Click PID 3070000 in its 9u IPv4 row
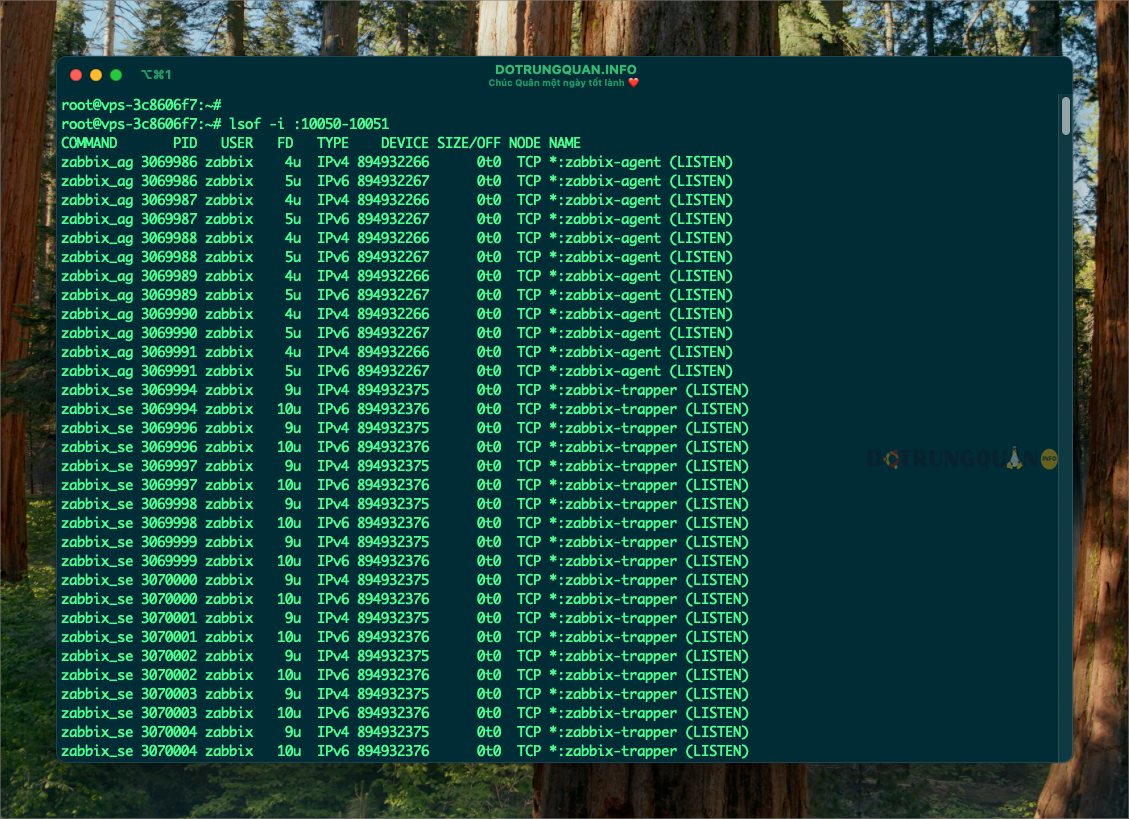 [169, 581]
